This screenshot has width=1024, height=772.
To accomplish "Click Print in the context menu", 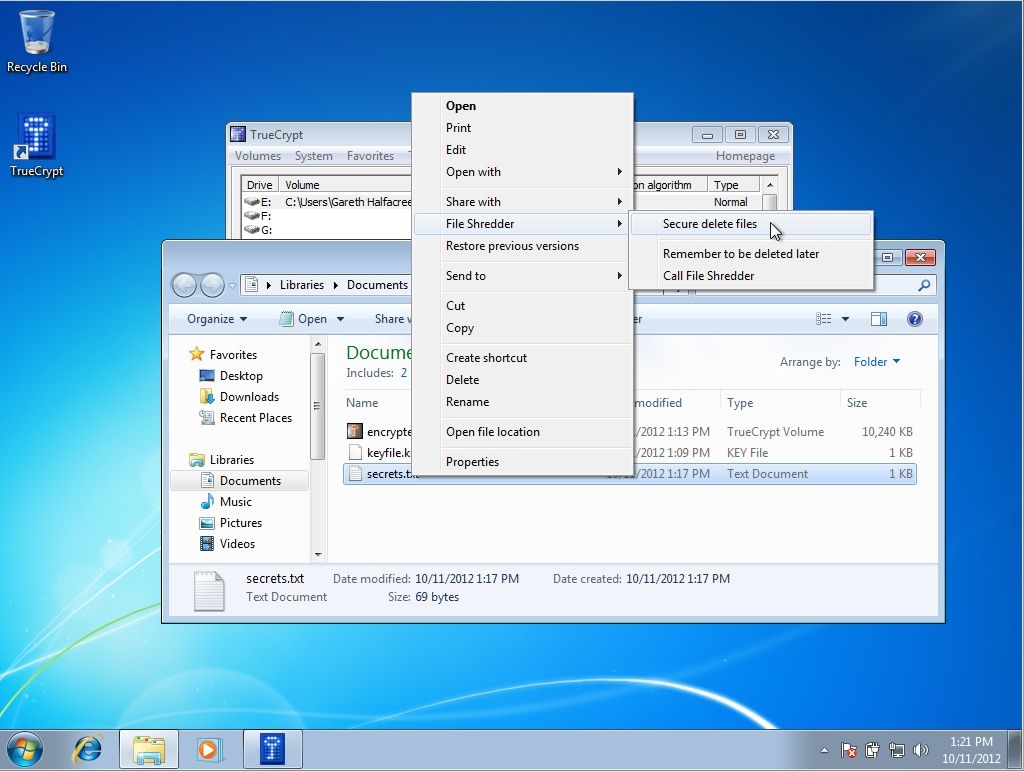I will (523, 128).
